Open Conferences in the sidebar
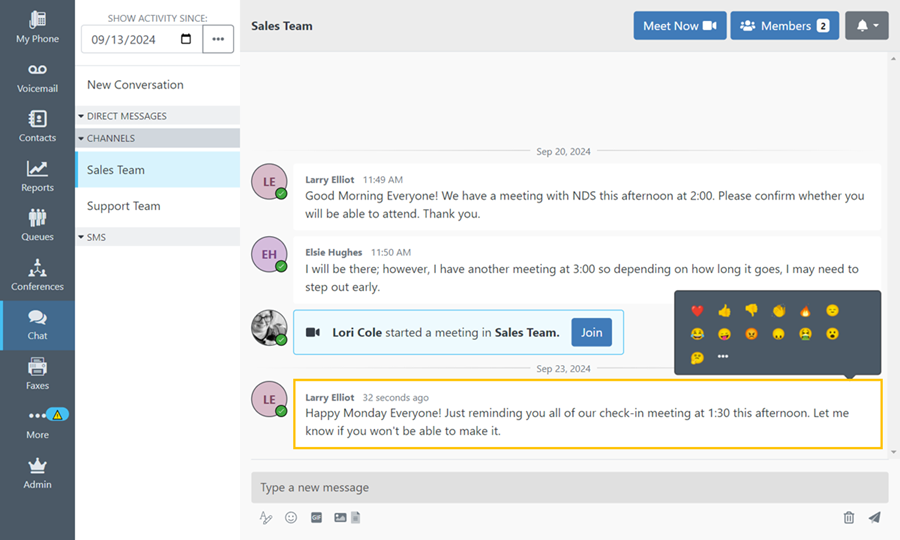 pyautogui.click(x=37, y=275)
